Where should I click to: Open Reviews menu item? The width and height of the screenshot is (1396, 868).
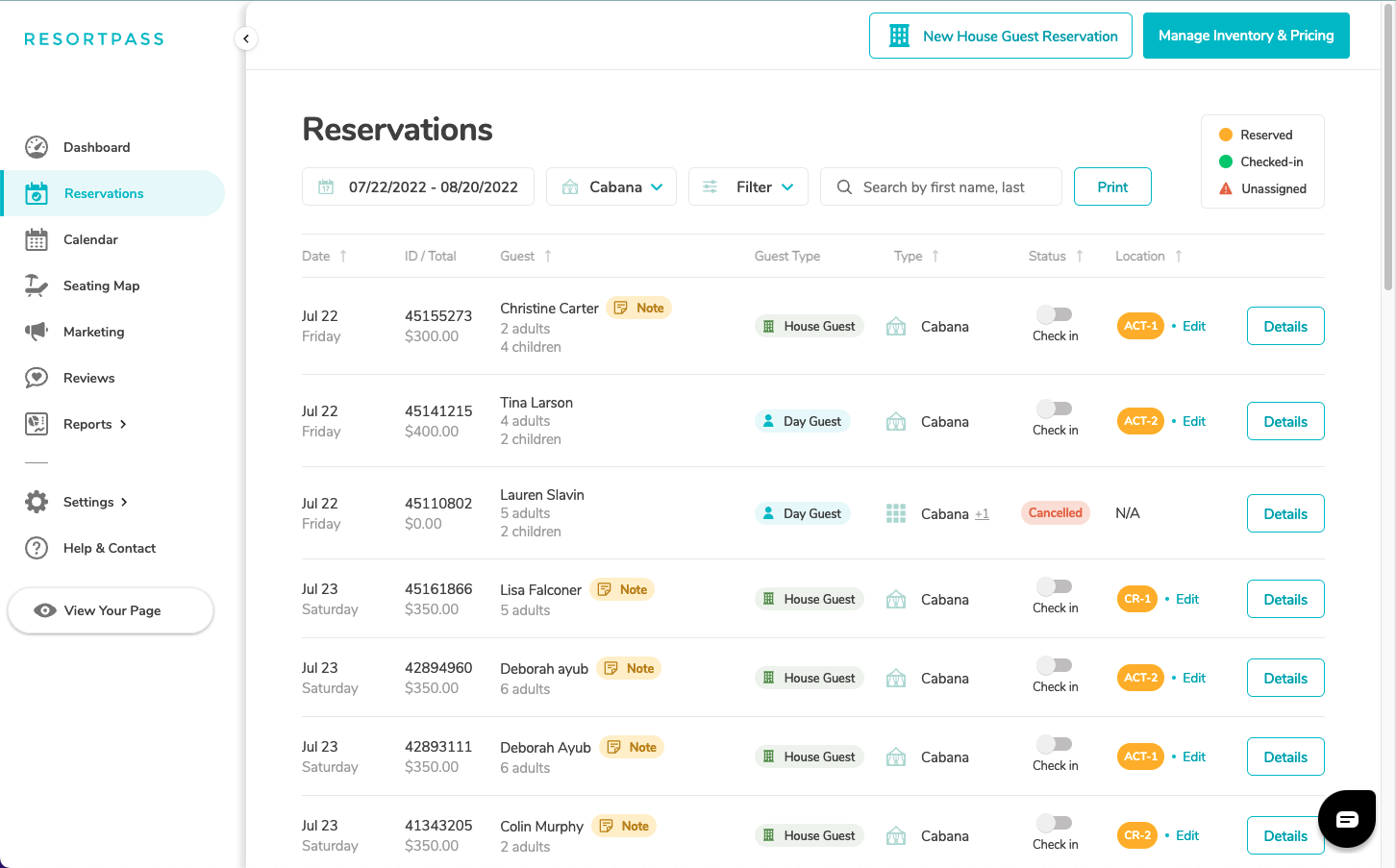pyautogui.click(x=88, y=378)
